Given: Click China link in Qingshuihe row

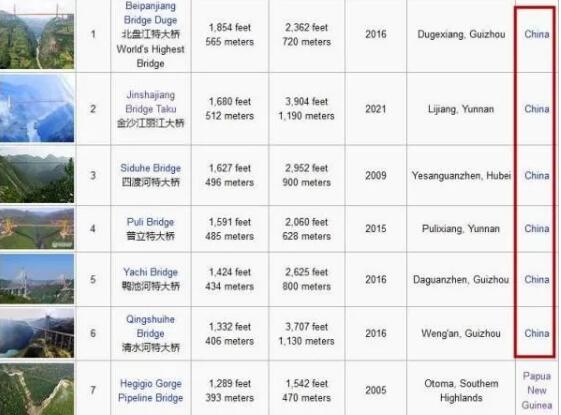Looking at the screenshot, I should click(537, 333).
